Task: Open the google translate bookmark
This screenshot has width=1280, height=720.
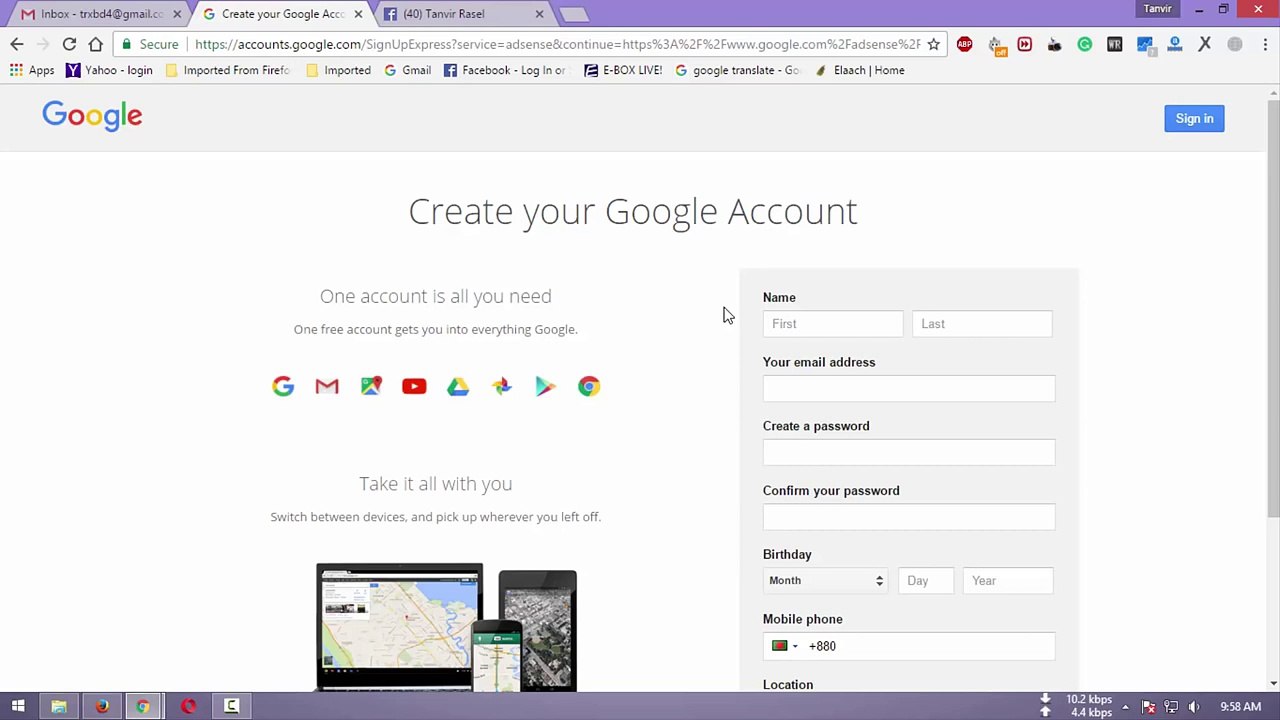Action: pyautogui.click(x=738, y=70)
